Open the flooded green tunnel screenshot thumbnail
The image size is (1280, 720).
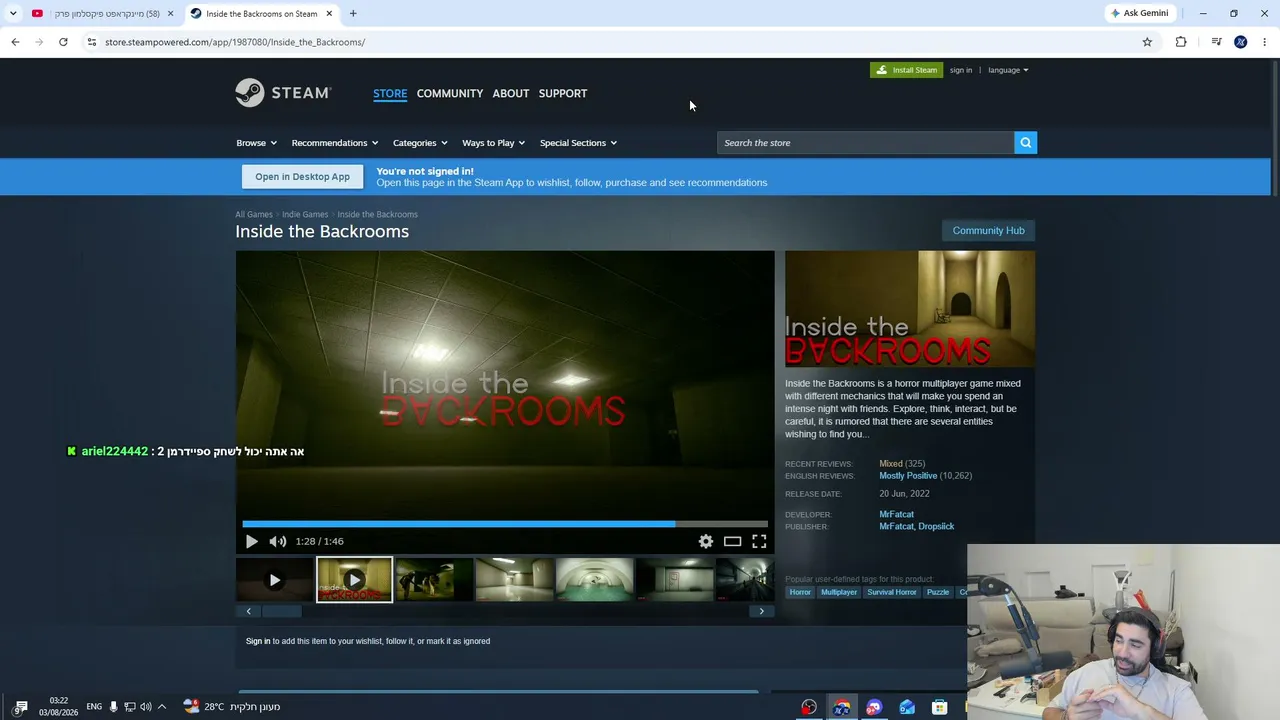click(x=594, y=580)
